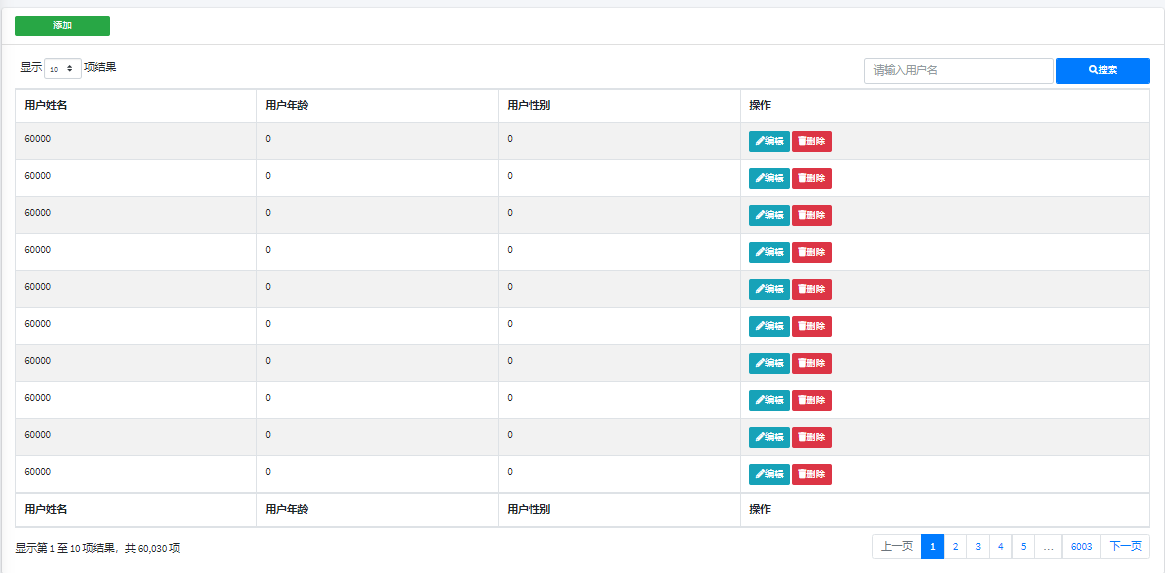Delete the fourth row's user entry
This screenshot has height=573, width=1165.
pyautogui.click(x=811, y=252)
